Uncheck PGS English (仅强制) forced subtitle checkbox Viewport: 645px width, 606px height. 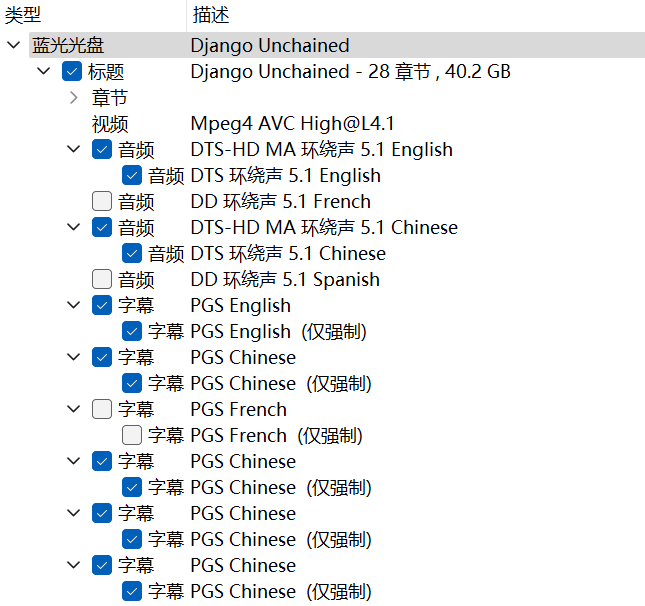pos(132,332)
